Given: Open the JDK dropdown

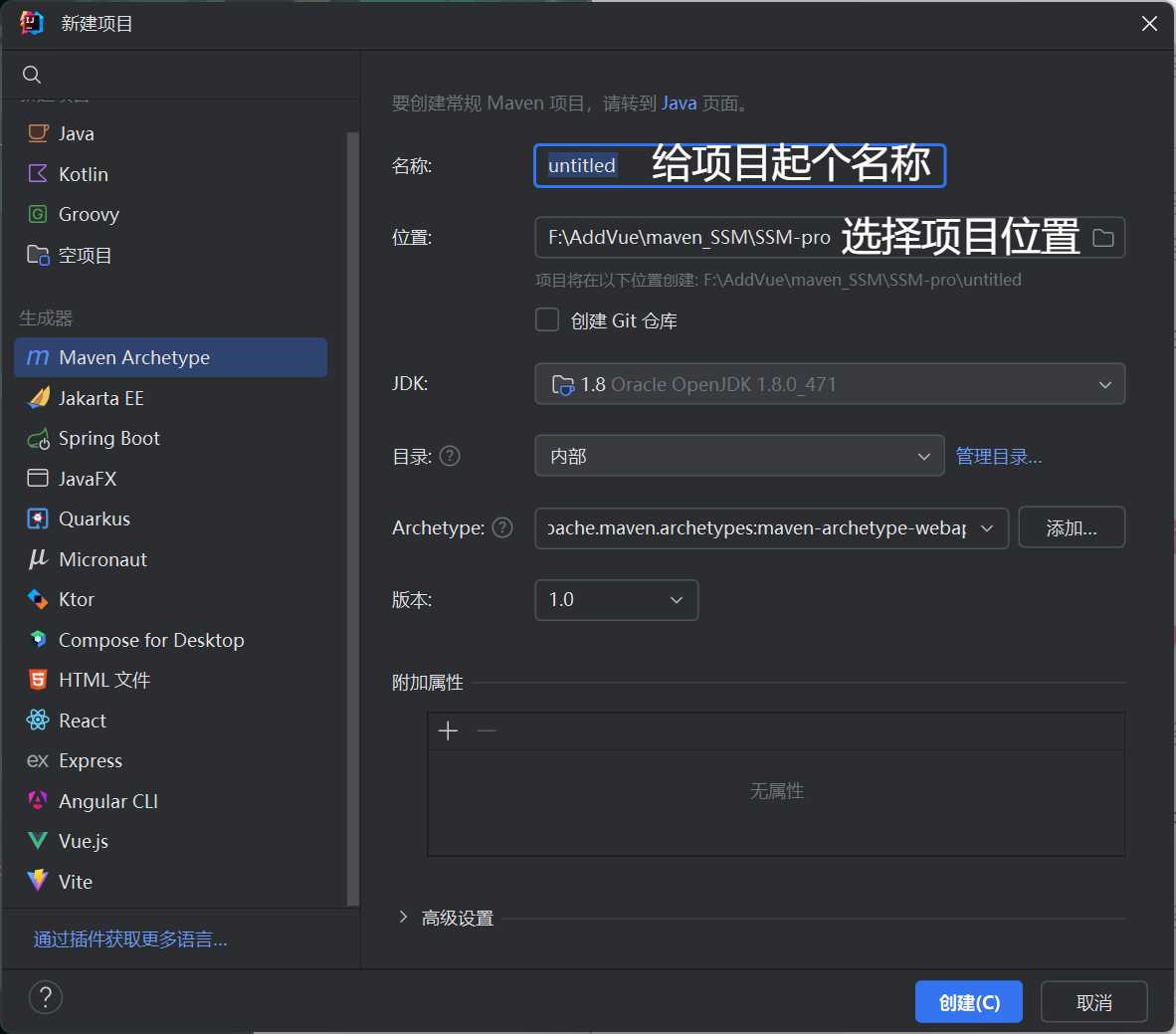Looking at the screenshot, I should click(829, 384).
